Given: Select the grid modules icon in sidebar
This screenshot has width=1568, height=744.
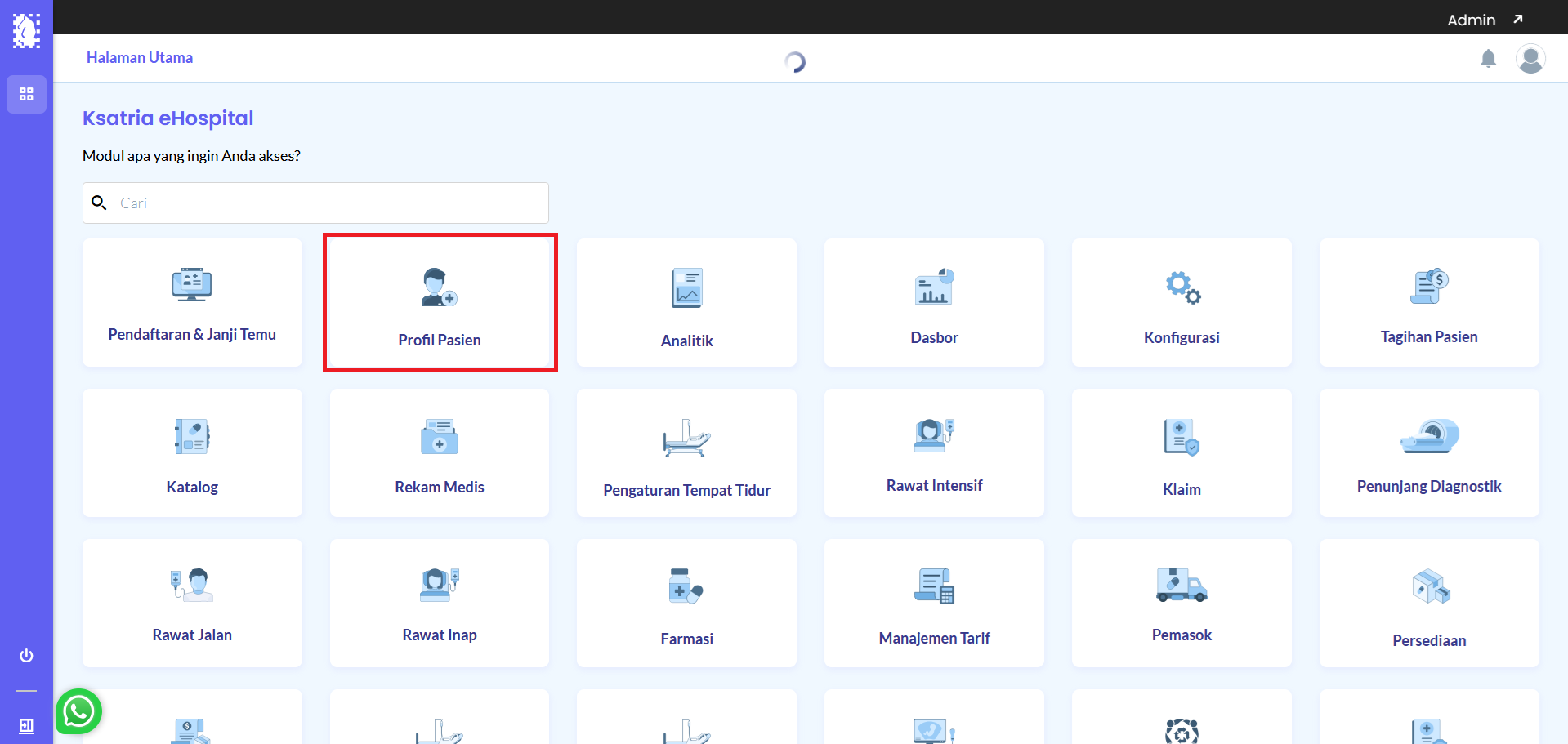Looking at the screenshot, I should (26, 94).
